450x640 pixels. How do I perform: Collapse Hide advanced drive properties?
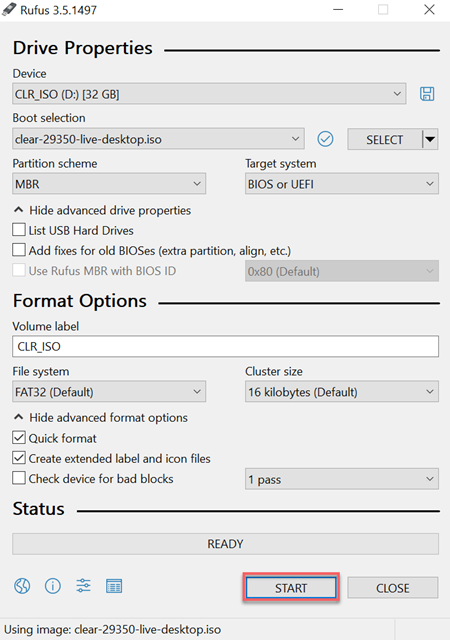point(102,210)
